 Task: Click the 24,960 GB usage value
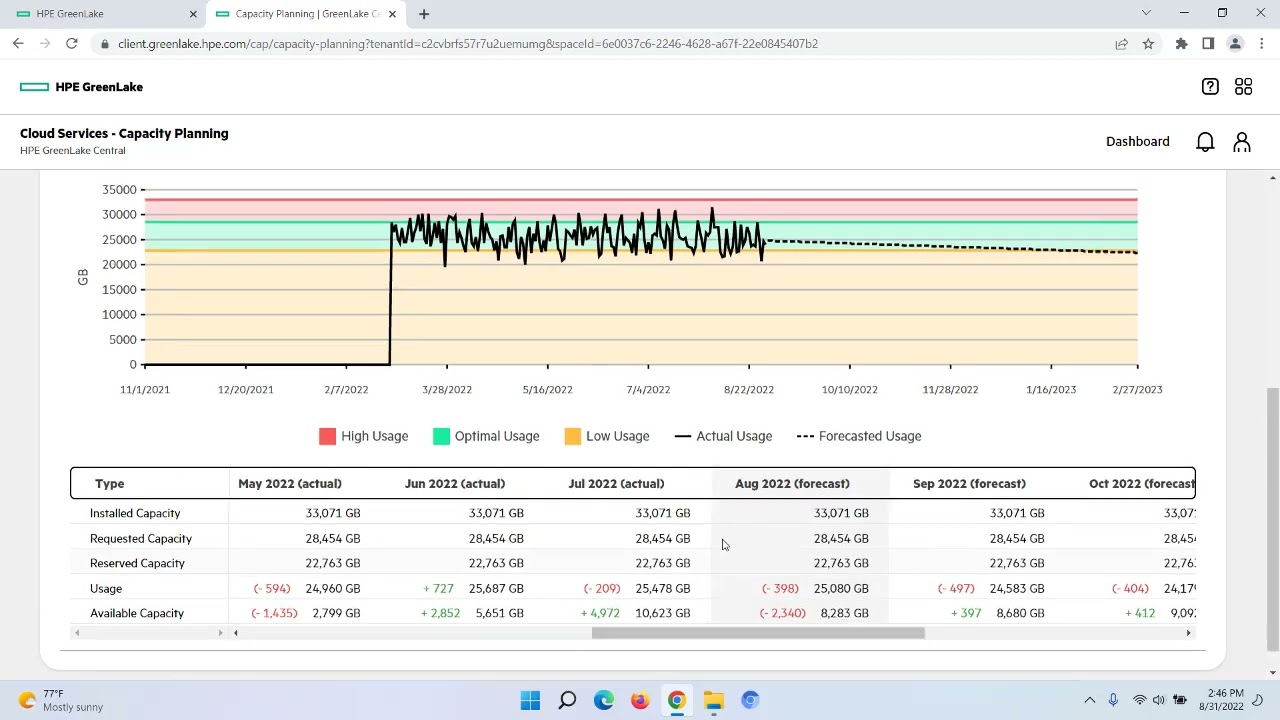[x=333, y=589]
